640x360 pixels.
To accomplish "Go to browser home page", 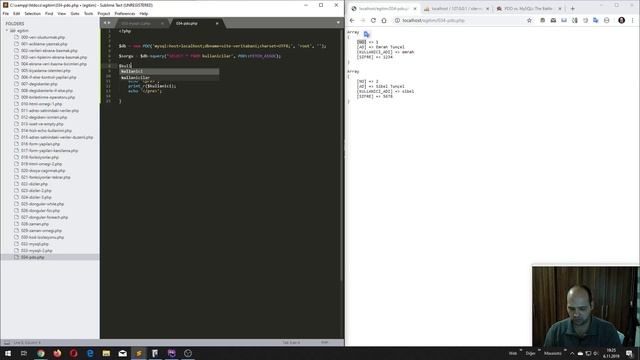I will pos(384,20).
